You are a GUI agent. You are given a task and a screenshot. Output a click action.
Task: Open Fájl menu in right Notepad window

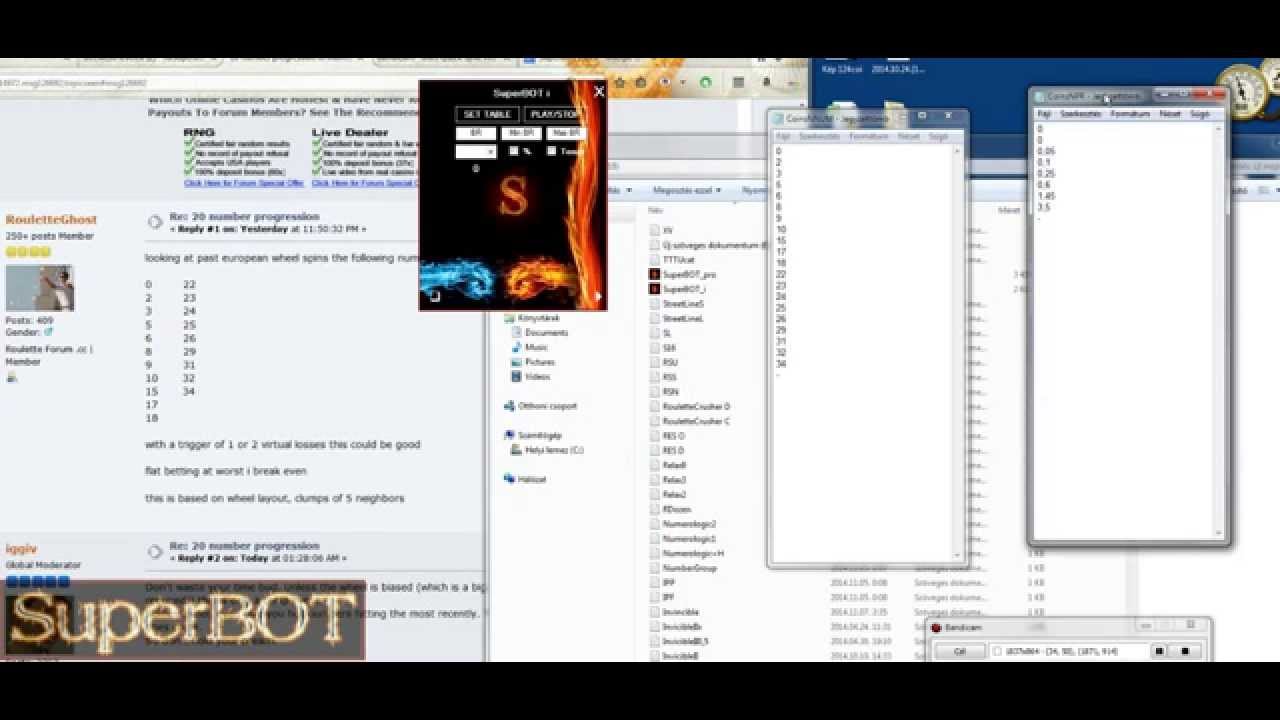[1044, 114]
